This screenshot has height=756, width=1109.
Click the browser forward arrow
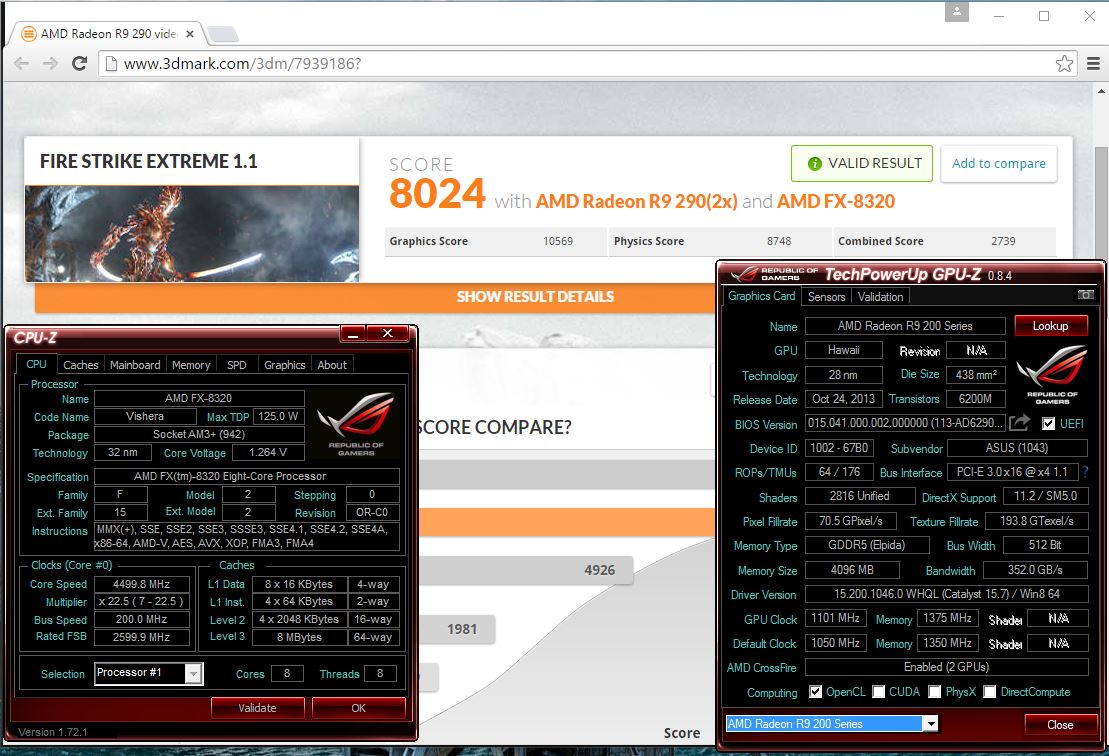(50, 64)
